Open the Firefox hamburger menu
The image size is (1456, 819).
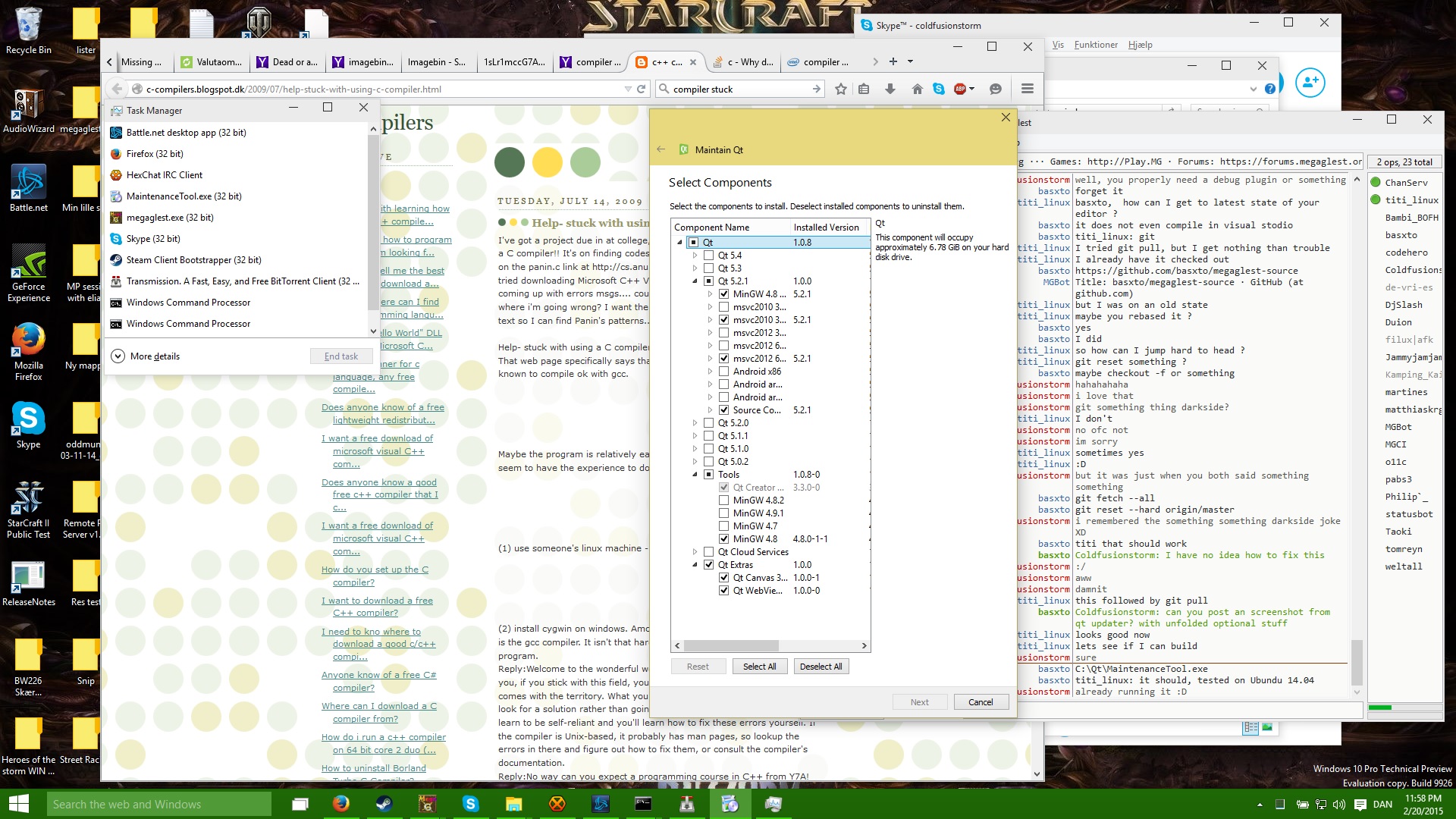(x=1028, y=89)
